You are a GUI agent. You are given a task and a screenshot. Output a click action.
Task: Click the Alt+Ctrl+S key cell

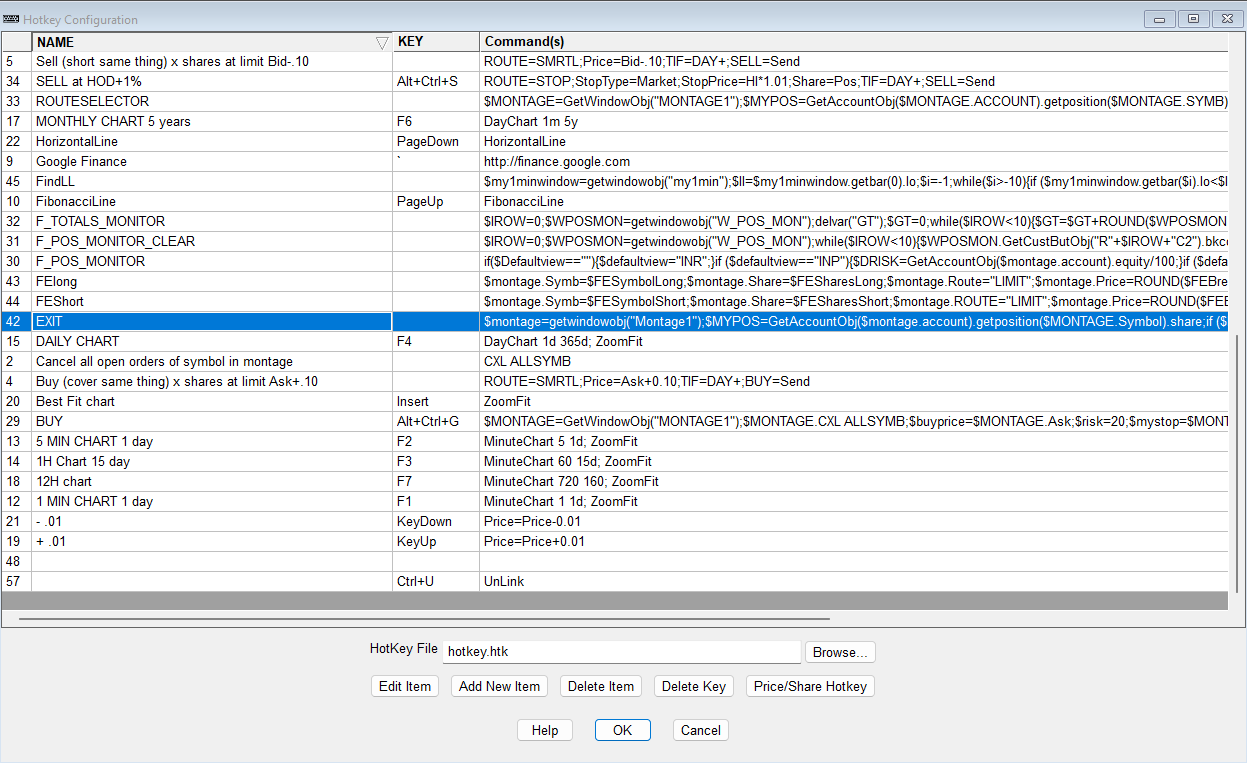(x=436, y=81)
